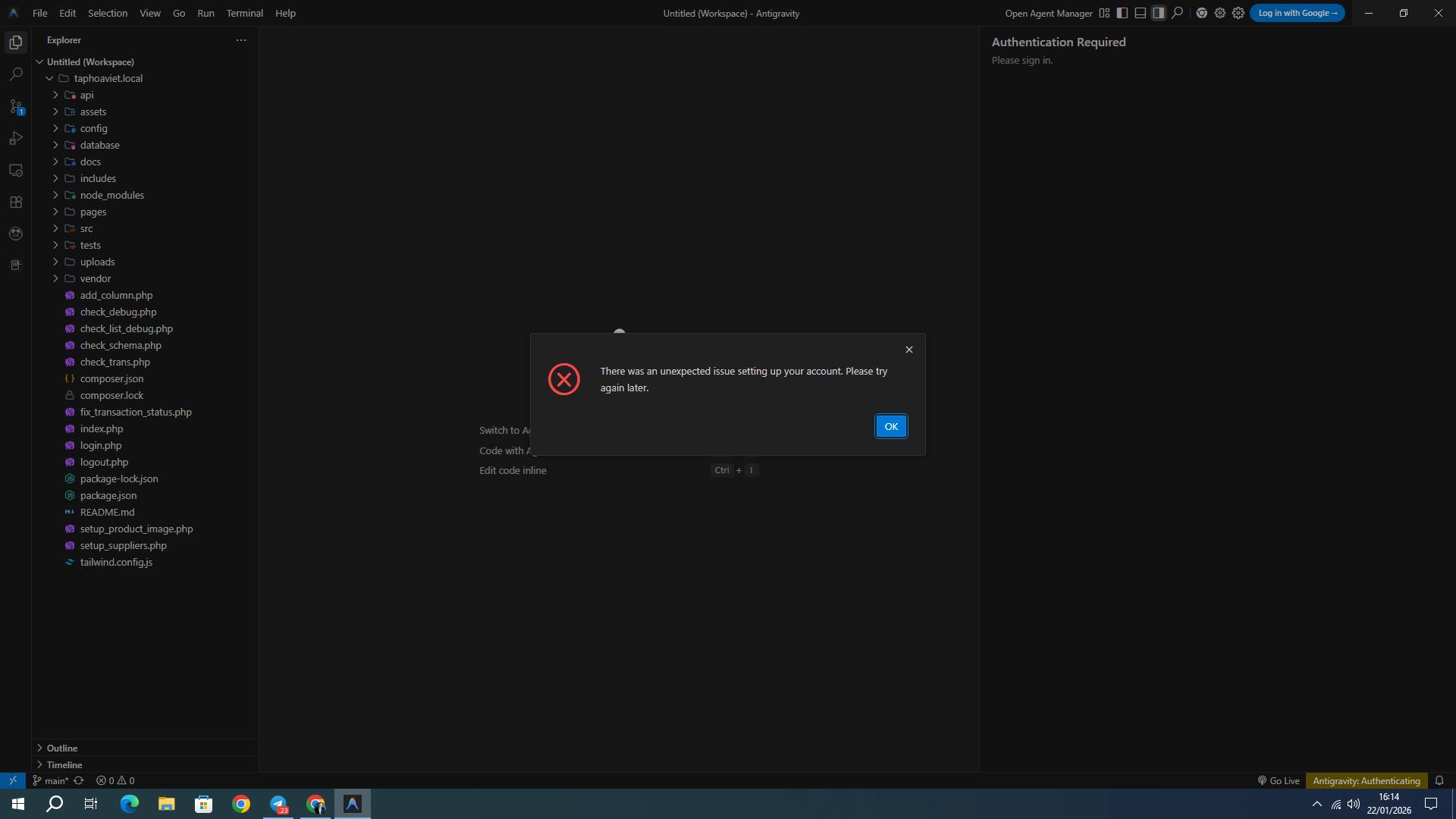This screenshot has height=819, width=1456.
Task: Open the Search view in activity bar
Action: click(16, 74)
